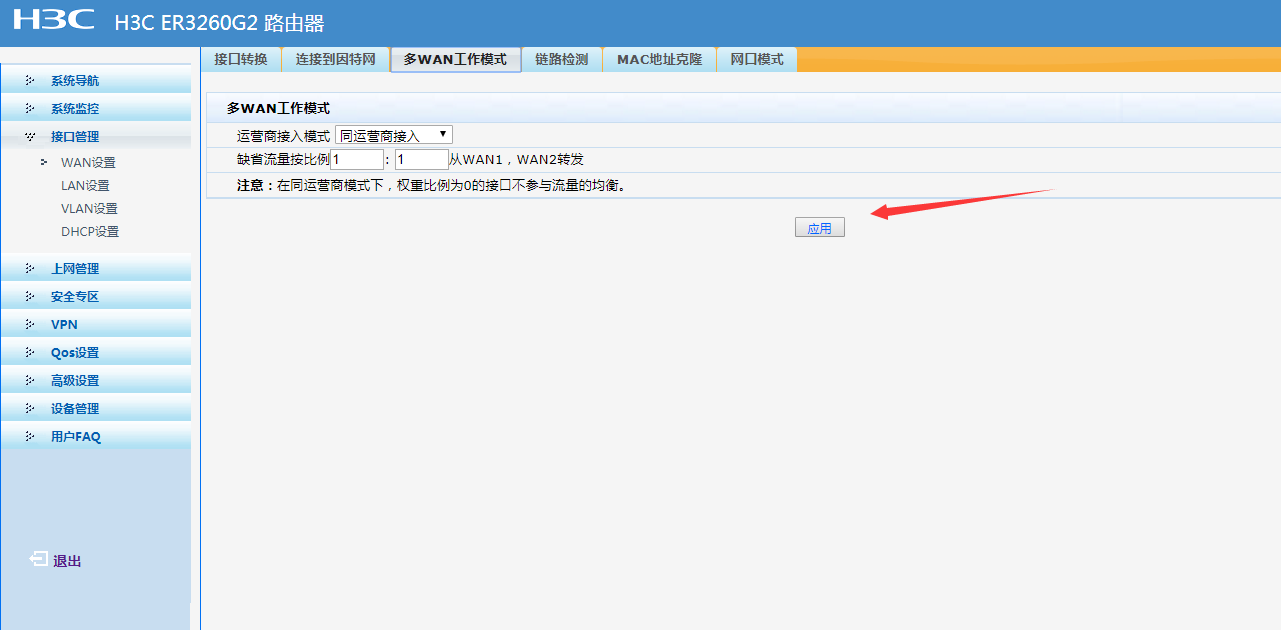
Task: Click the expand icon beside 用户FAQ
Action: [30, 437]
